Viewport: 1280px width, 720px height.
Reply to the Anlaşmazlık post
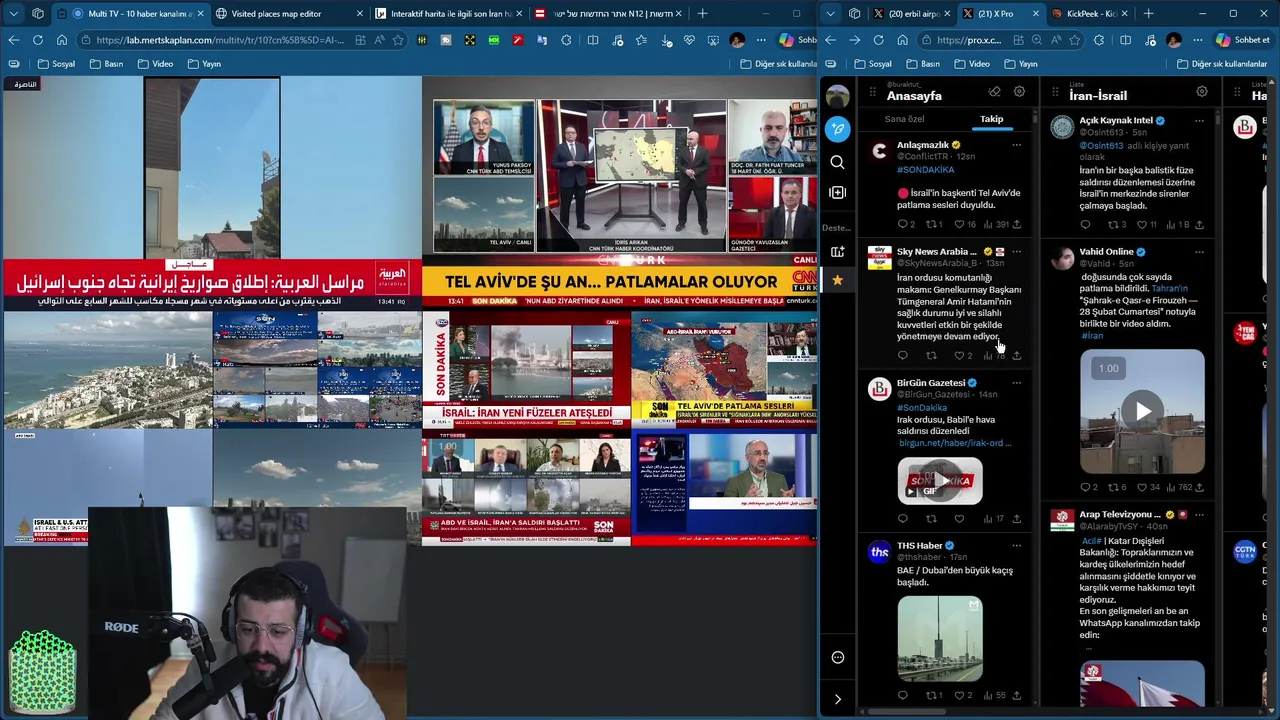point(905,224)
